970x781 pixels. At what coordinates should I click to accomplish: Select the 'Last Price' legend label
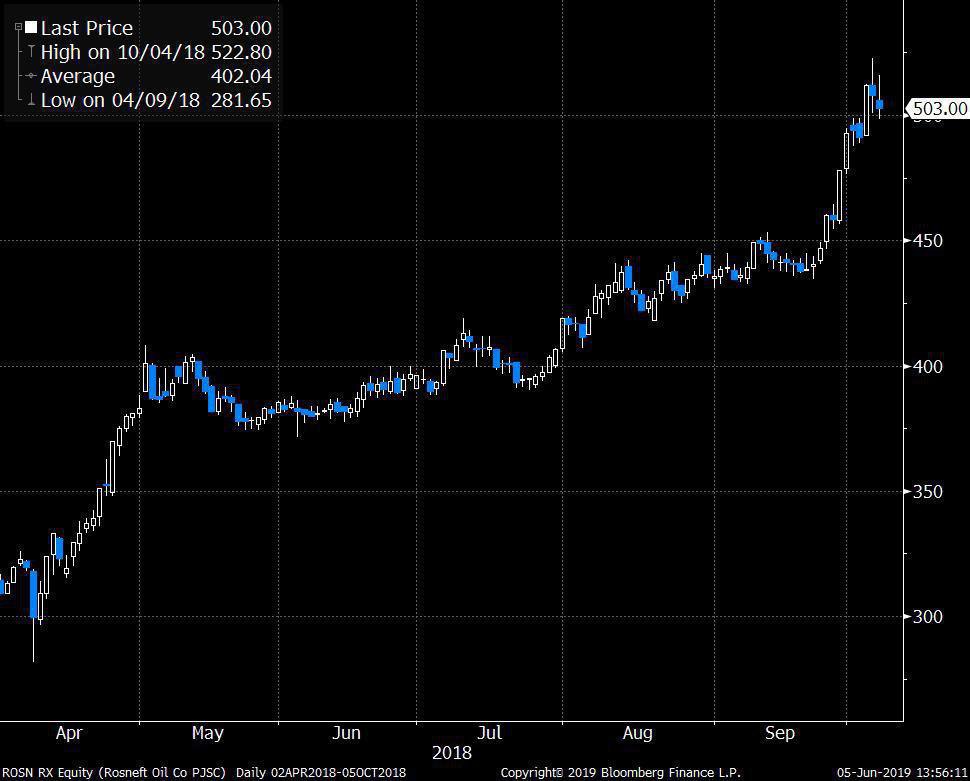(x=87, y=28)
